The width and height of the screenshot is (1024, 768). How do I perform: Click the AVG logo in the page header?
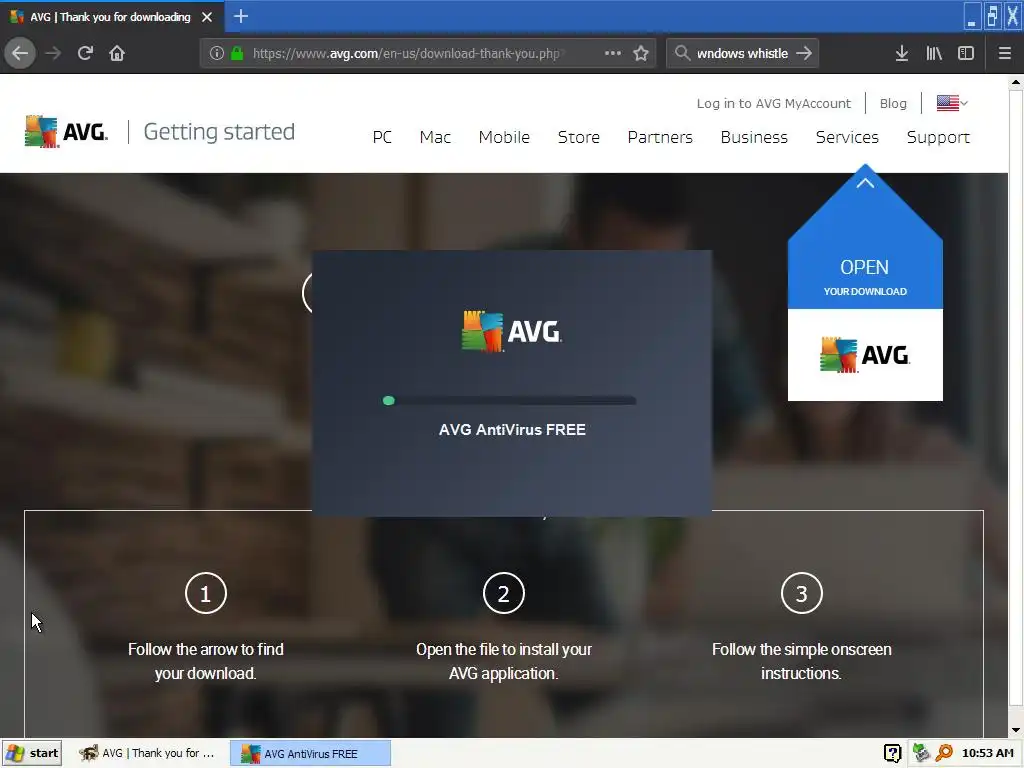coord(66,132)
